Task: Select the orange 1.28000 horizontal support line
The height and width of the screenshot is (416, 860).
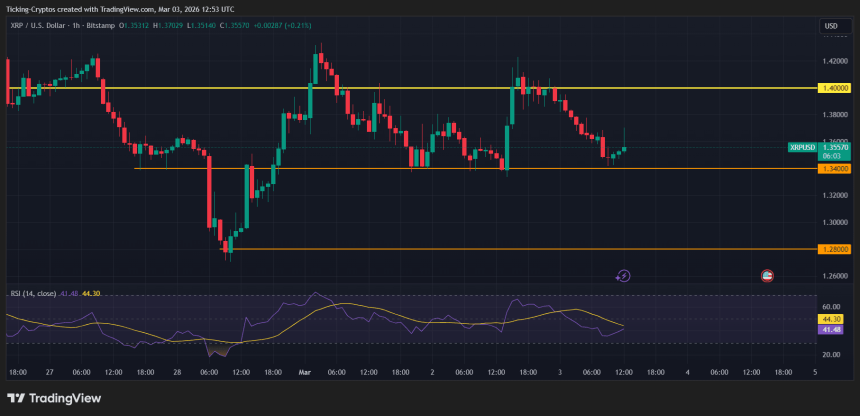Action: 500,249
